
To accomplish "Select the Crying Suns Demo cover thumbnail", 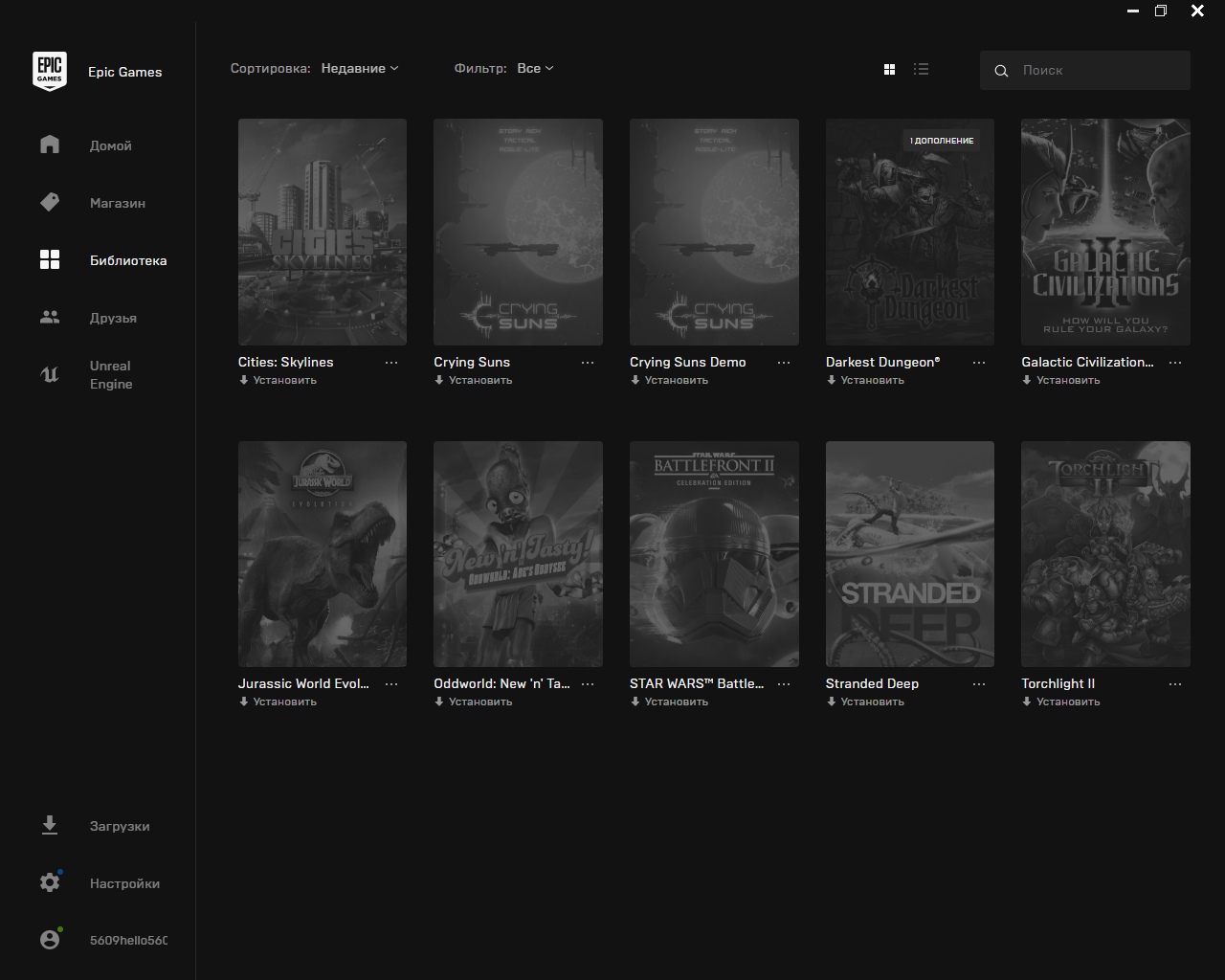I will [714, 232].
